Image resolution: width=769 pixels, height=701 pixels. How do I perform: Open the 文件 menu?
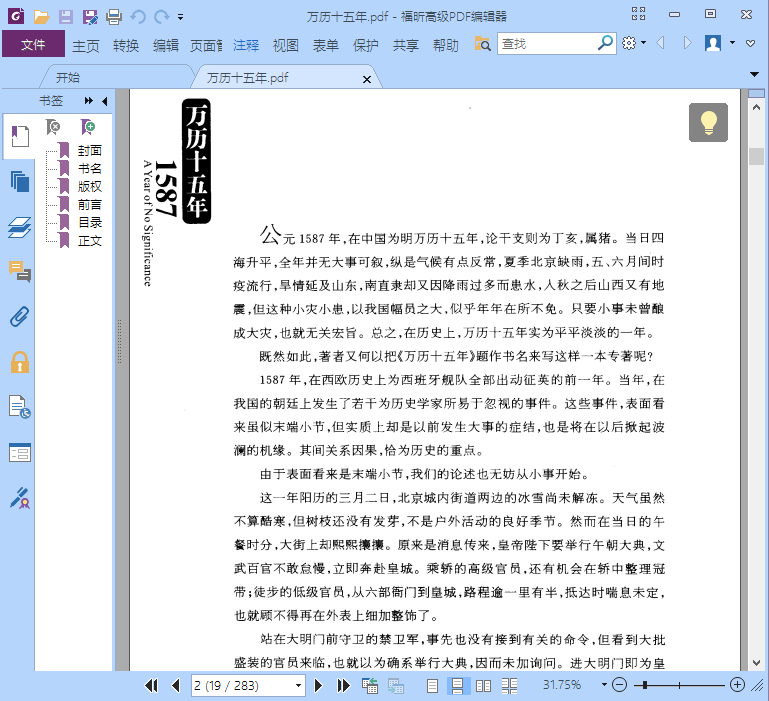[x=33, y=44]
